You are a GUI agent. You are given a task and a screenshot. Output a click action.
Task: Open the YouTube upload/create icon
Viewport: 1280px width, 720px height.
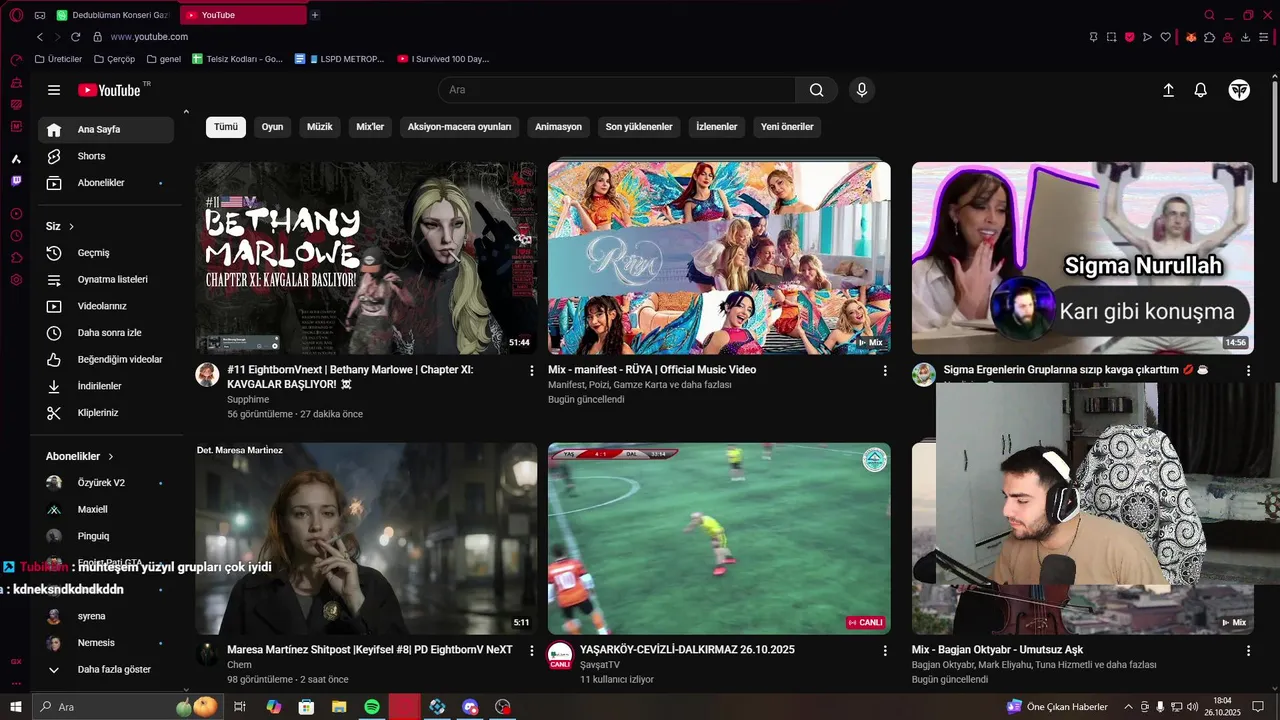coord(1168,90)
